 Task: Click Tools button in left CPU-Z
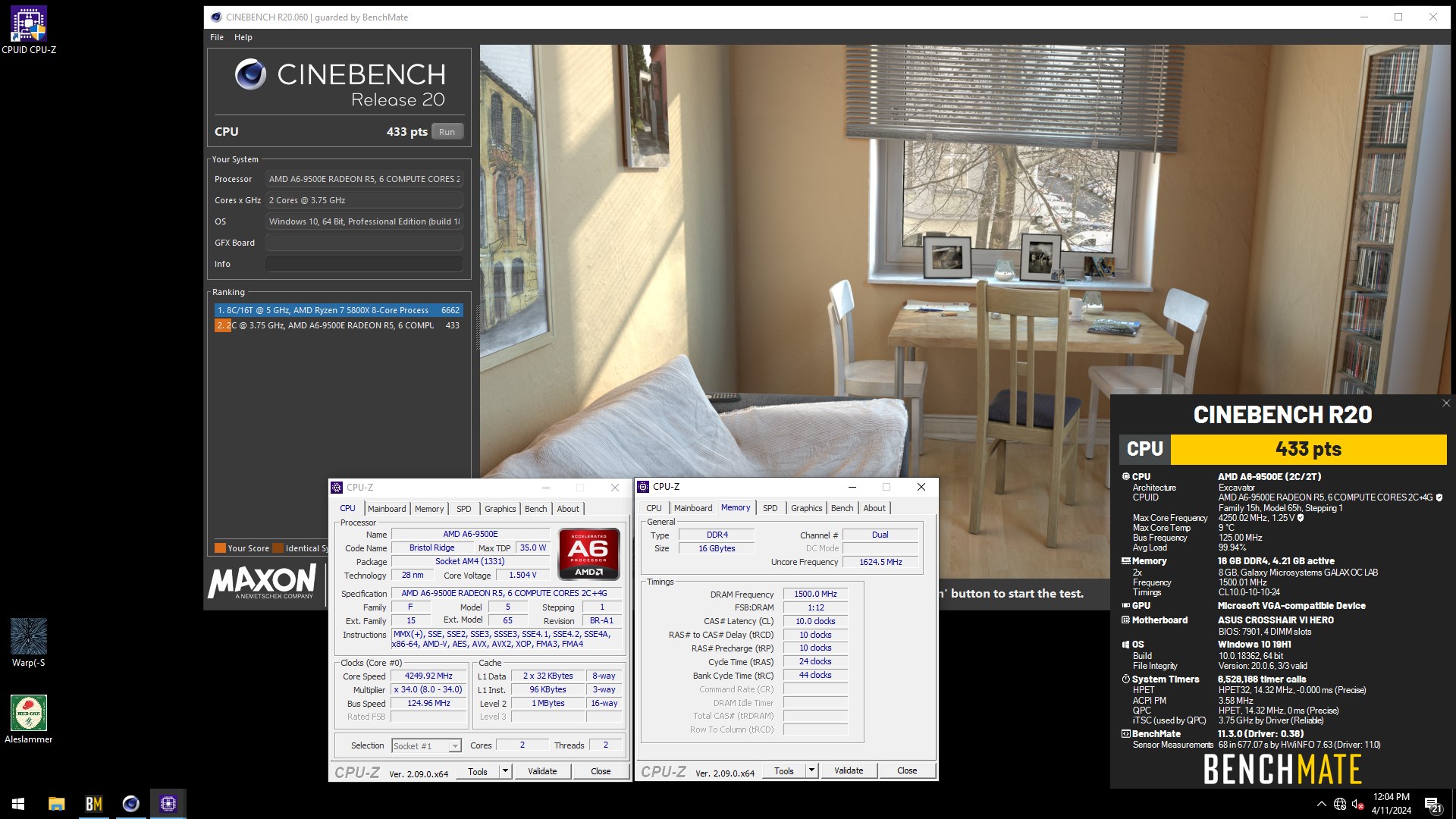[478, 771]
